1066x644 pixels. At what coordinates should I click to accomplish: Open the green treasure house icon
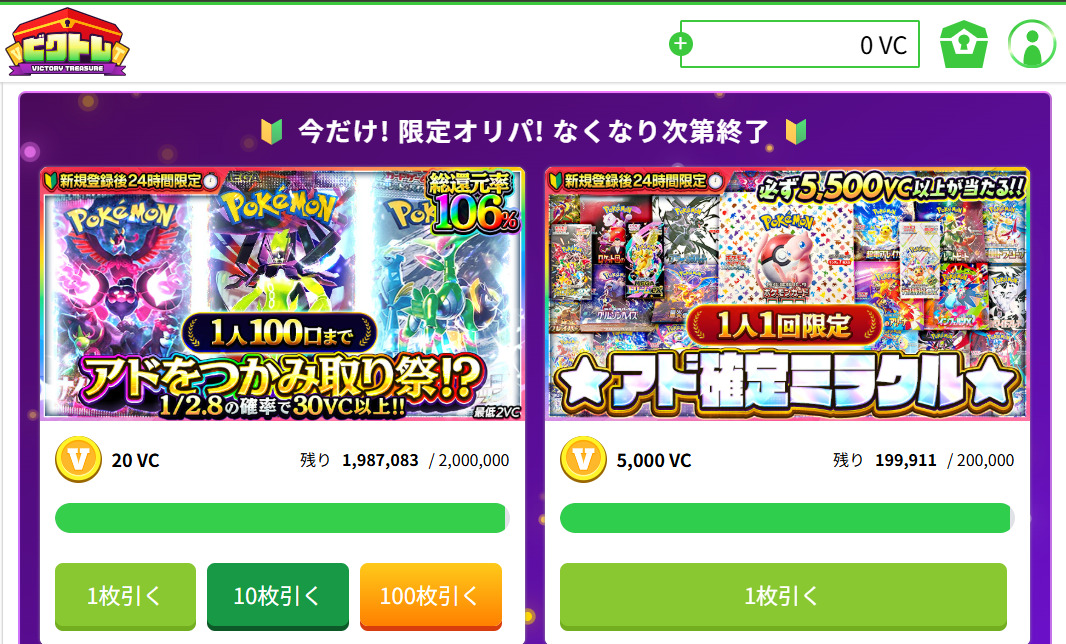tap(963, 44)
